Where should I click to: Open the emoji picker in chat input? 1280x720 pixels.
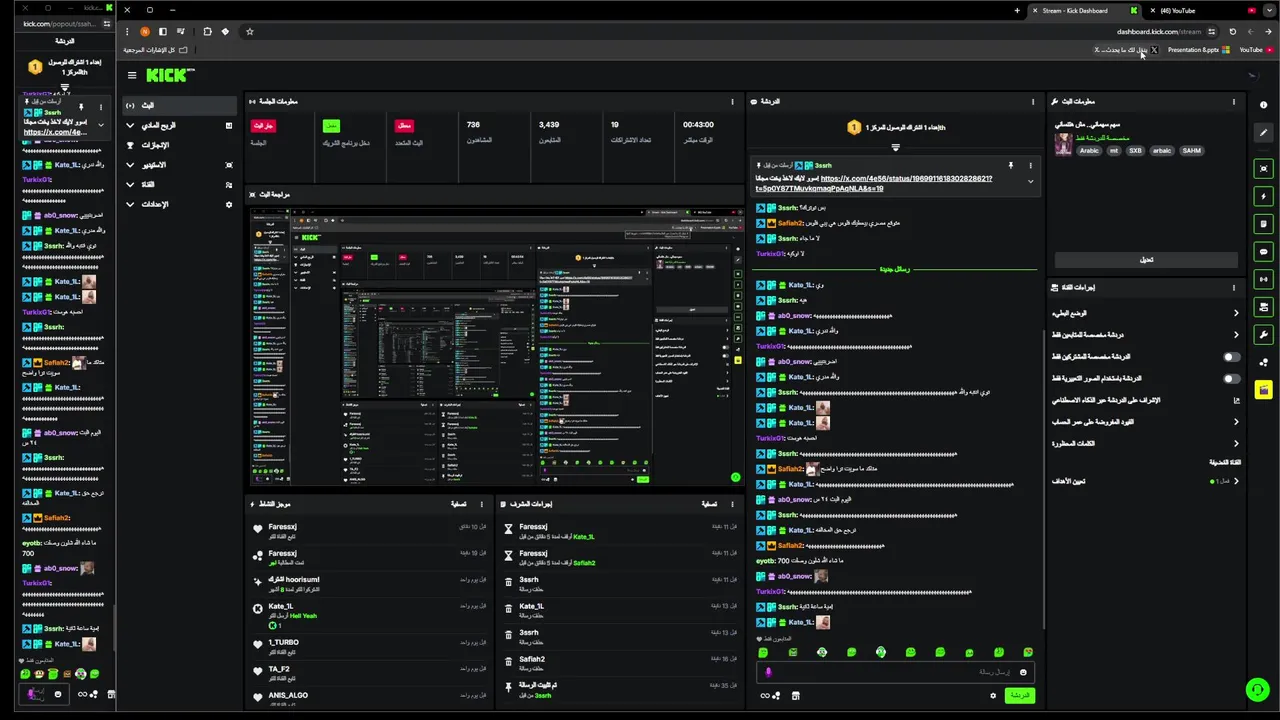[x=1023, y=673]
